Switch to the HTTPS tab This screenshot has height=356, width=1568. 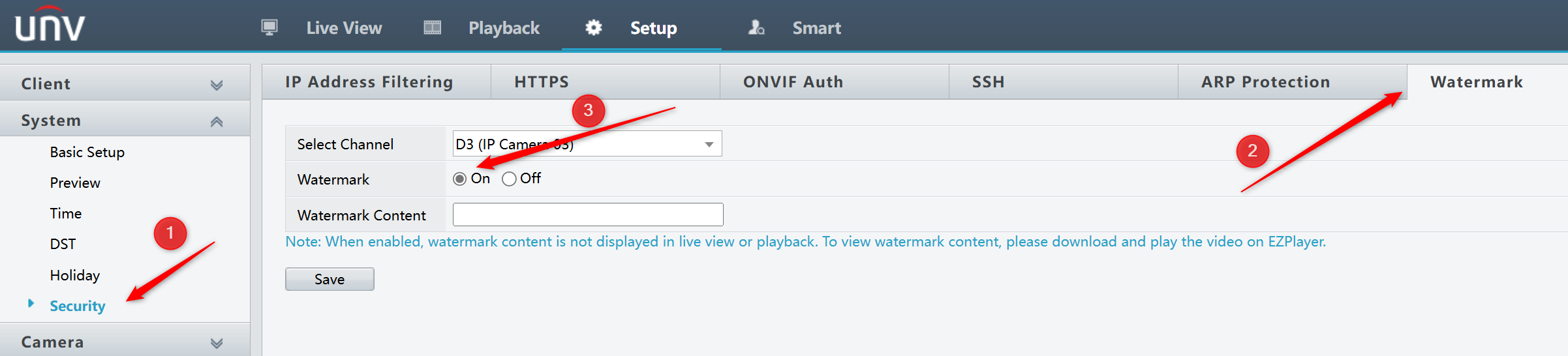pos(605,82)
